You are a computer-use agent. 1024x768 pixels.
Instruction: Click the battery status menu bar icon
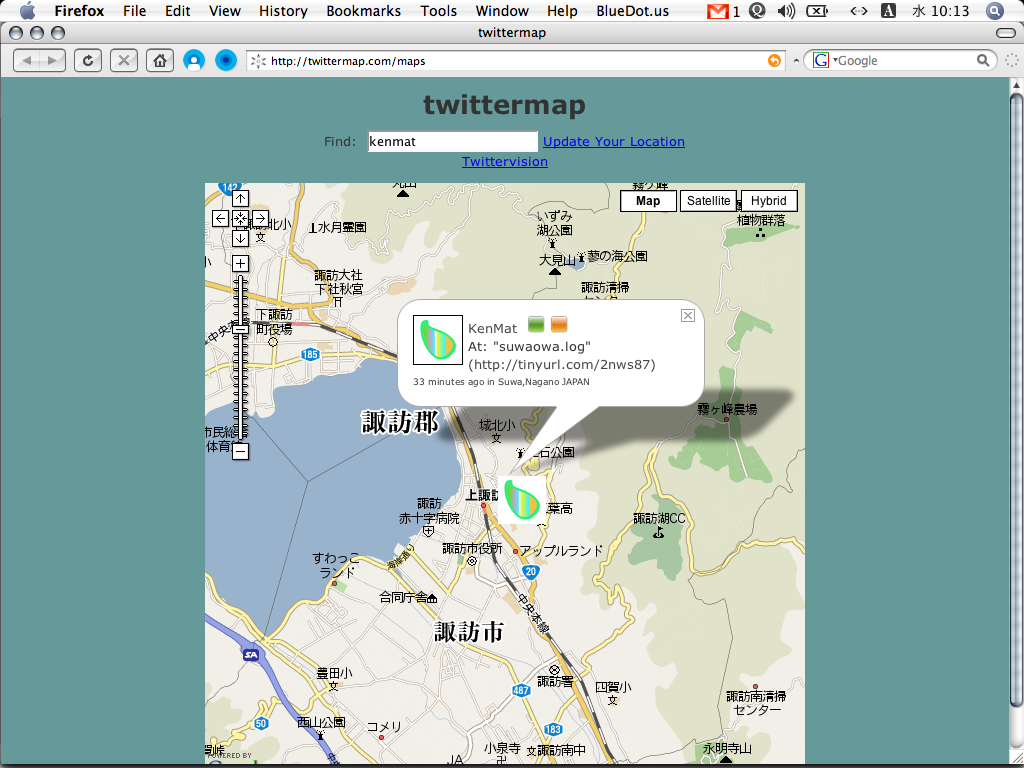(817, 10)
